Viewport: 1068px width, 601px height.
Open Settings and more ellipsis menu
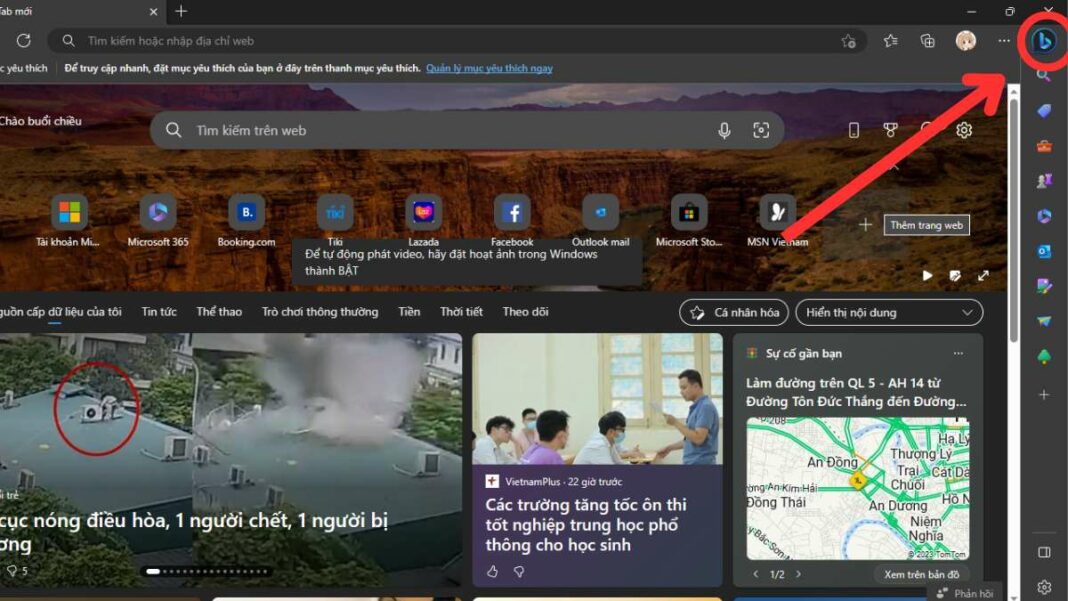click(1003, 41)
